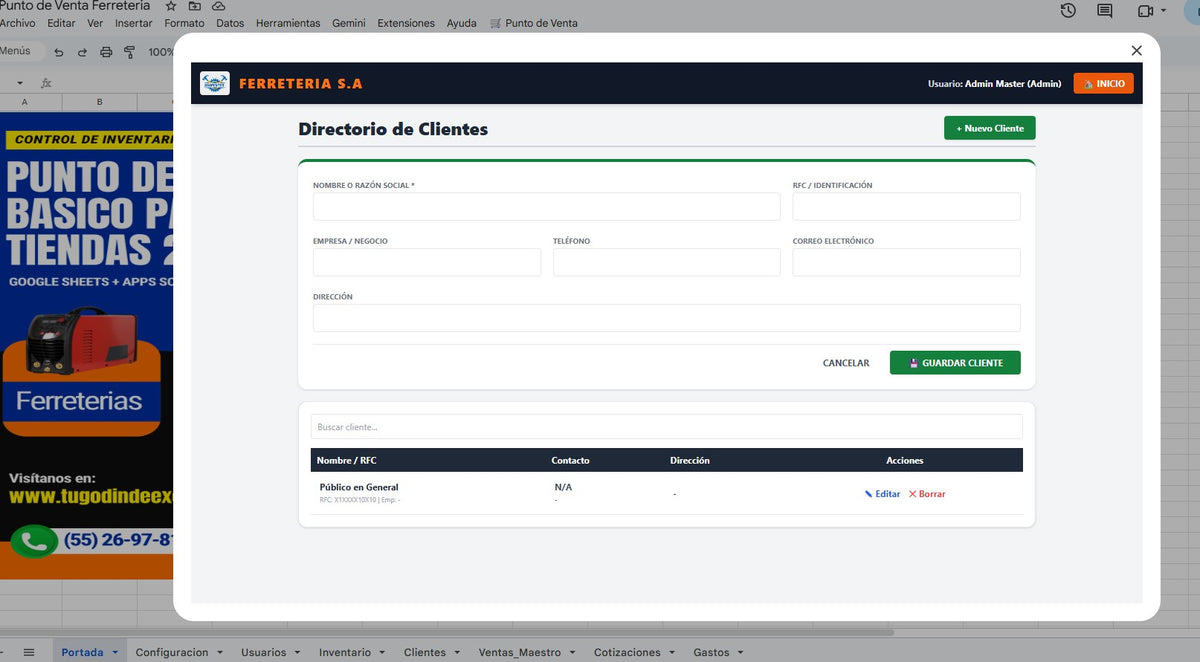Switch to the Gastos sheet tab
Viewport: 1200px width, 662px height.
[x=711, y=652]
